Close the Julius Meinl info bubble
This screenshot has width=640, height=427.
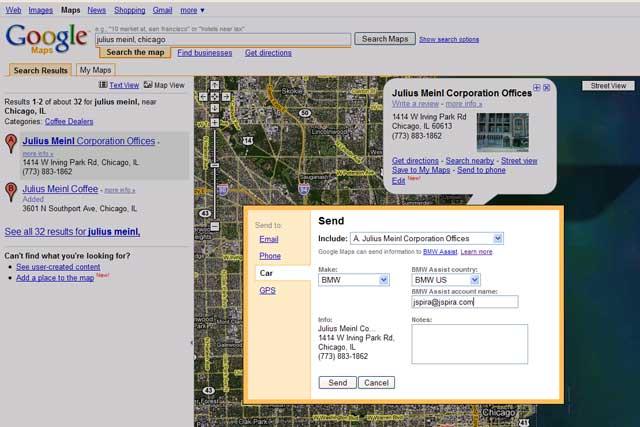(x=547, y=88)
